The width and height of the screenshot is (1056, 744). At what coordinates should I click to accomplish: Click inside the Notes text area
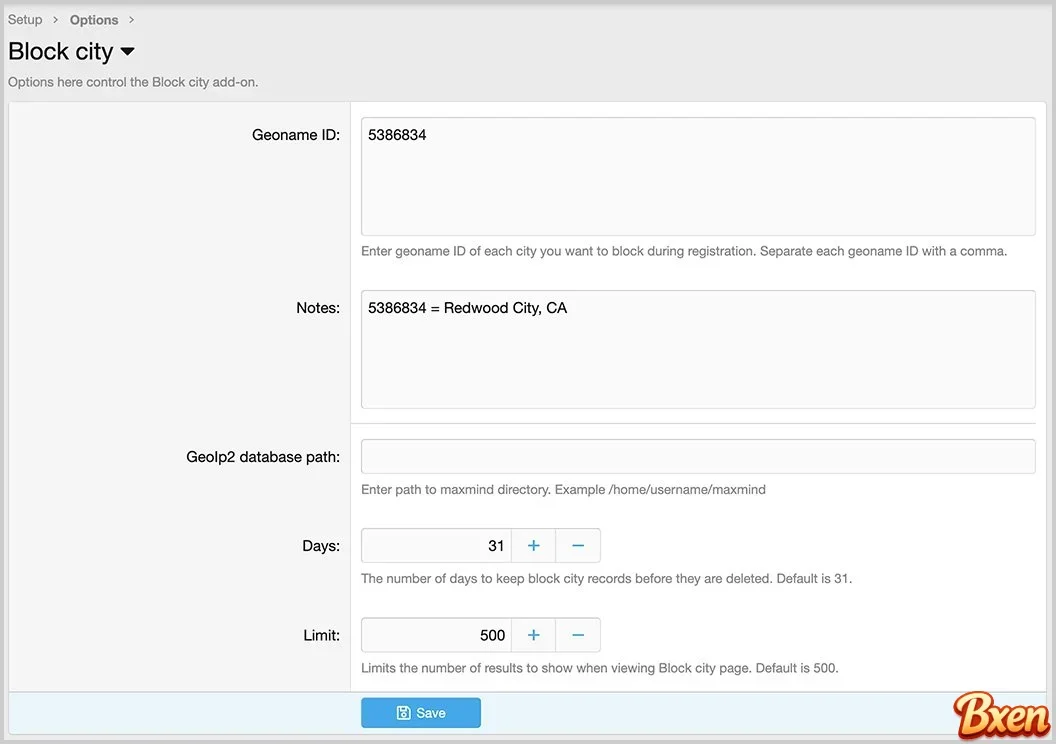697,349
